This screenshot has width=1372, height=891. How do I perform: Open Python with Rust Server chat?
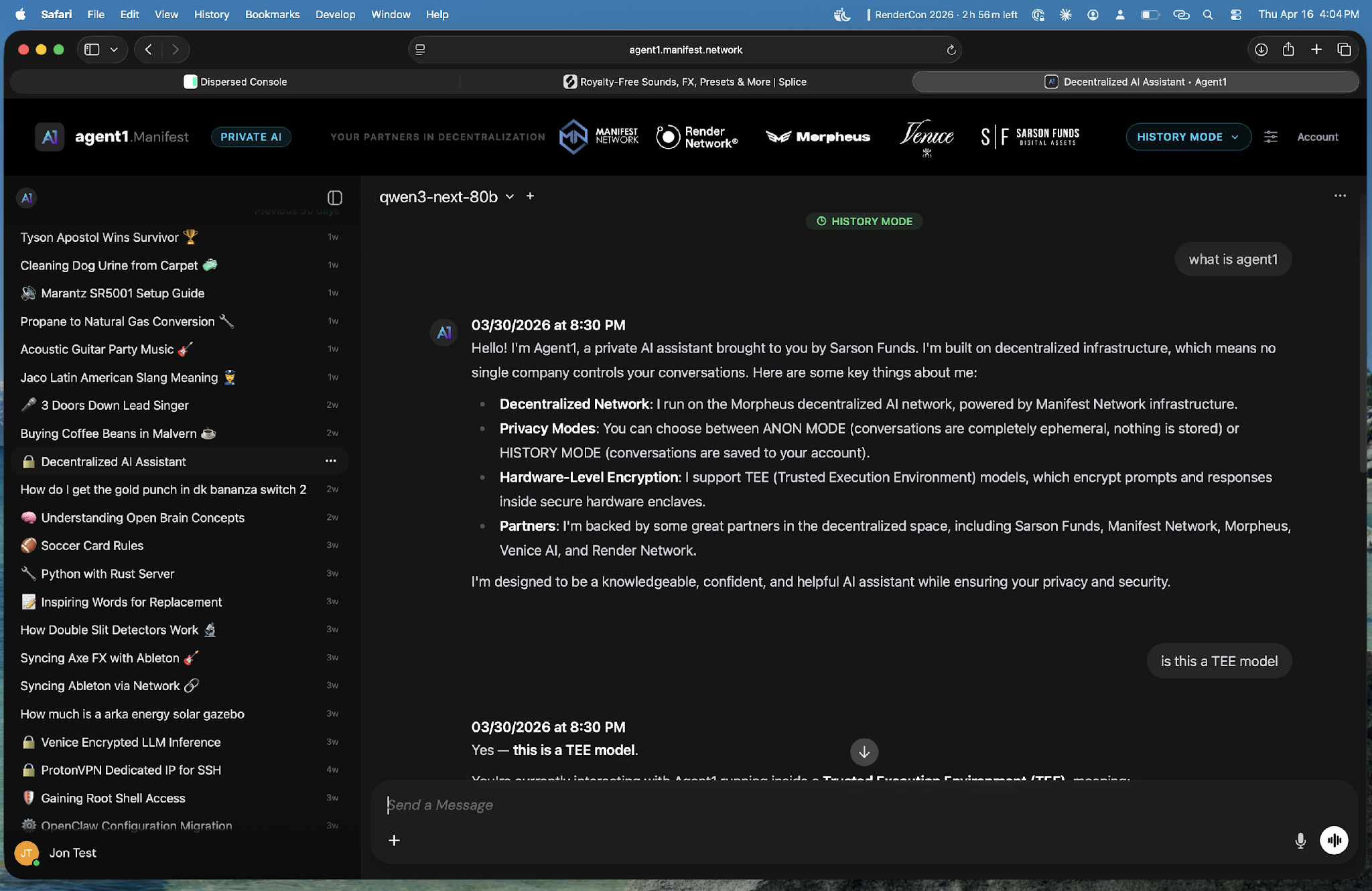coord(180,573)
